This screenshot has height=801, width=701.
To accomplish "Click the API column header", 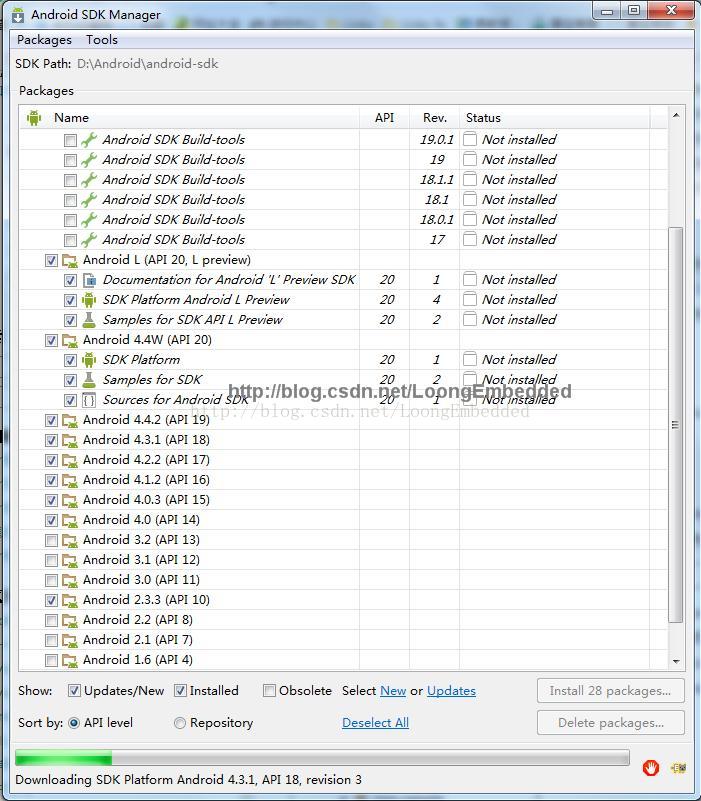I will click(384, 117).
